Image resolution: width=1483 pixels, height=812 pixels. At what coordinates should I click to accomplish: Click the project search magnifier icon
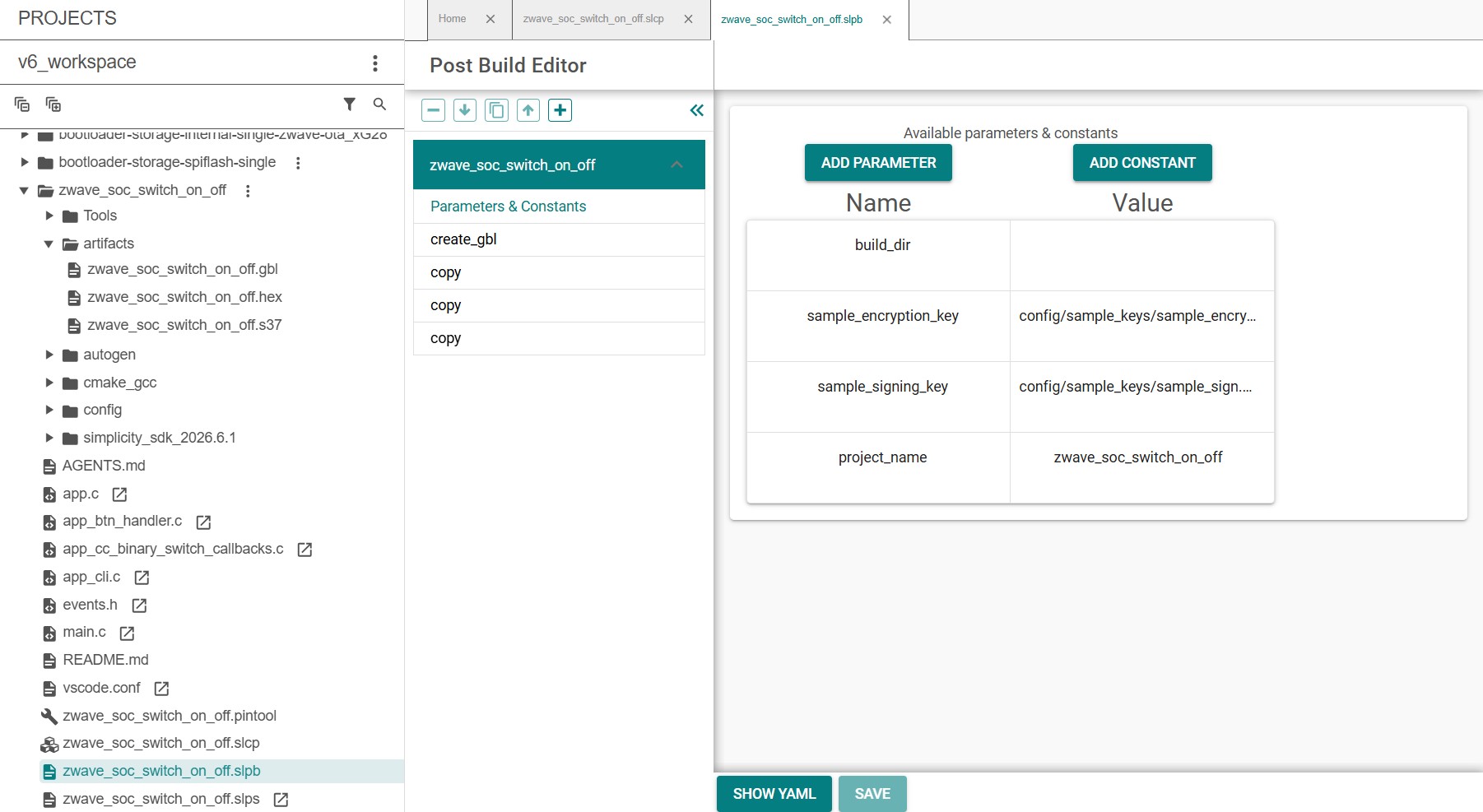pos(379,104)
